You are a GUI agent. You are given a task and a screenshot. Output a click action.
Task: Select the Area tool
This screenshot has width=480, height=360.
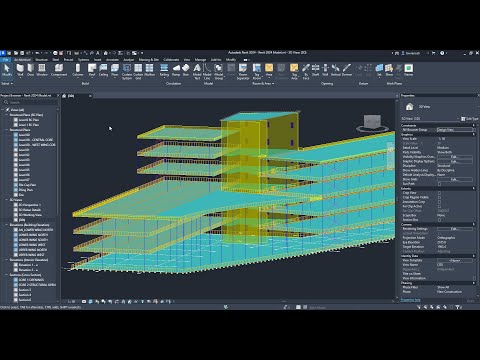(269, 70)
